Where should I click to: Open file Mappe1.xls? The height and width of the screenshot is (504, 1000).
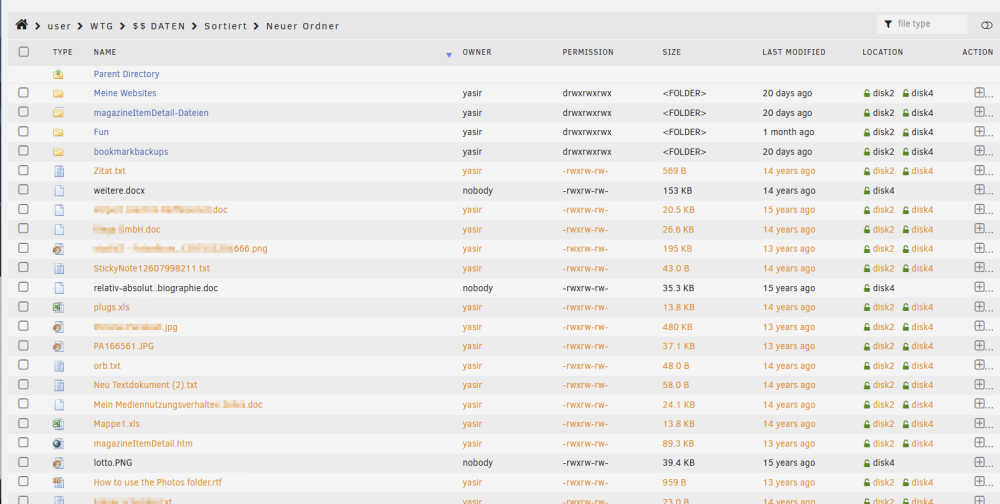tap(116, 424)
